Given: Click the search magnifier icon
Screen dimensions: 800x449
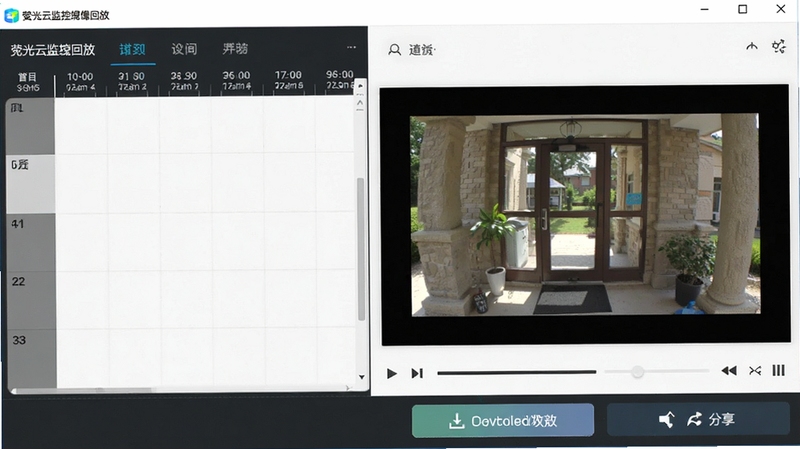Looking at the screenshot, I should pyautogui.click(x=394, y=49).
